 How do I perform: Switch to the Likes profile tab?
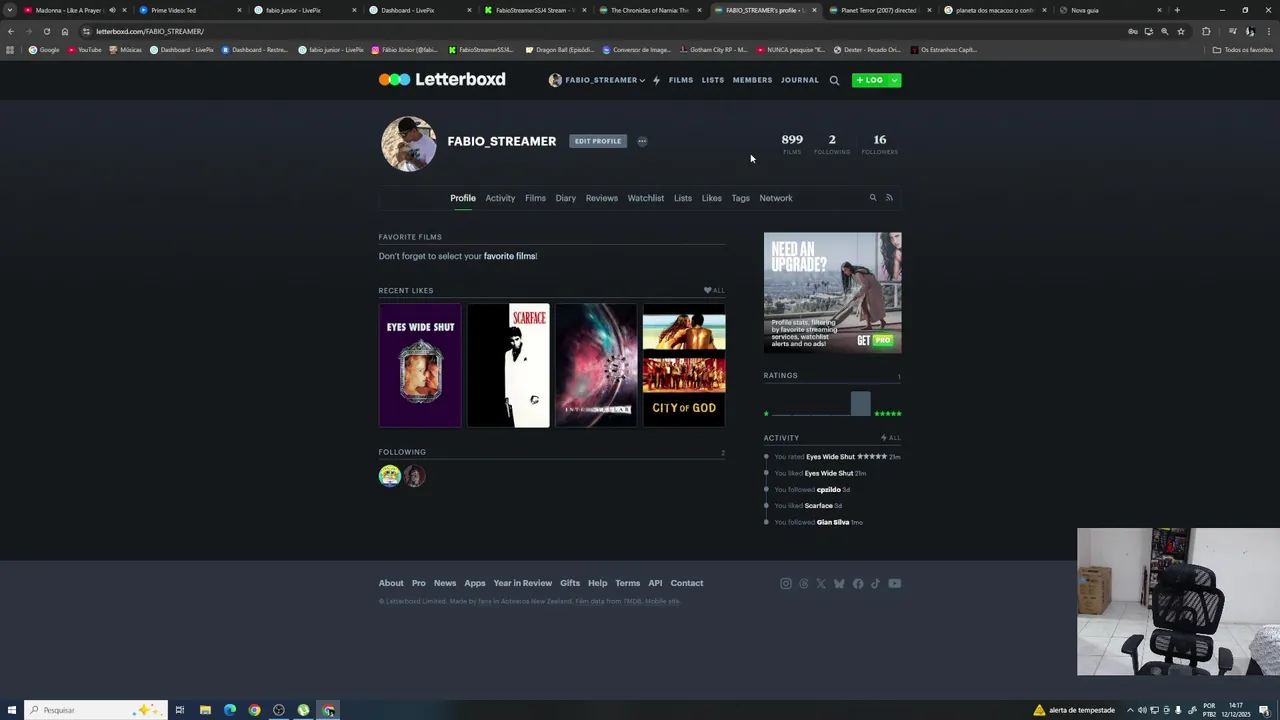click(x=712, y=198)
